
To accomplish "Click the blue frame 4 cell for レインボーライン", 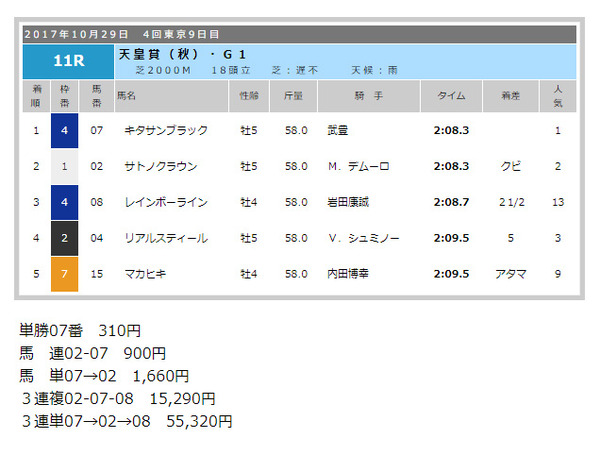I will coord(64,202).
